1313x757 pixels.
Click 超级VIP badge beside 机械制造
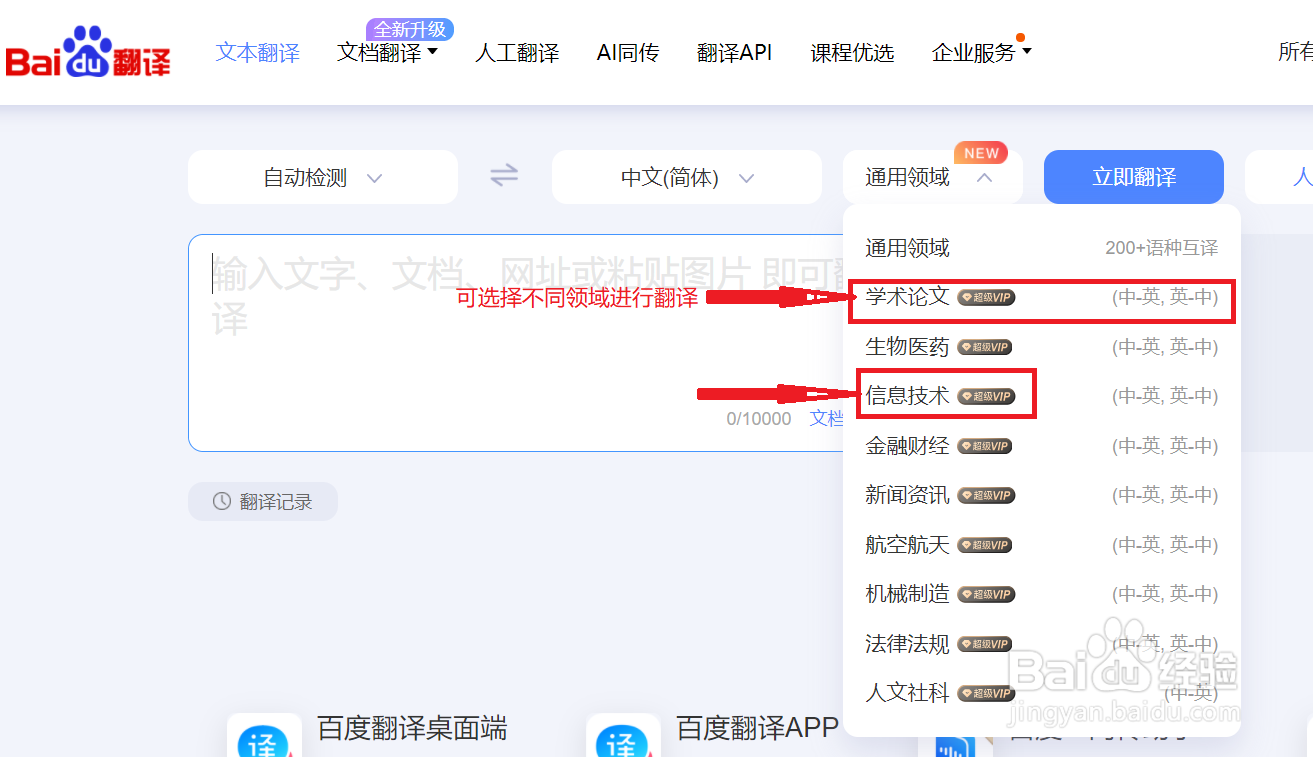[x=986, y=594]
